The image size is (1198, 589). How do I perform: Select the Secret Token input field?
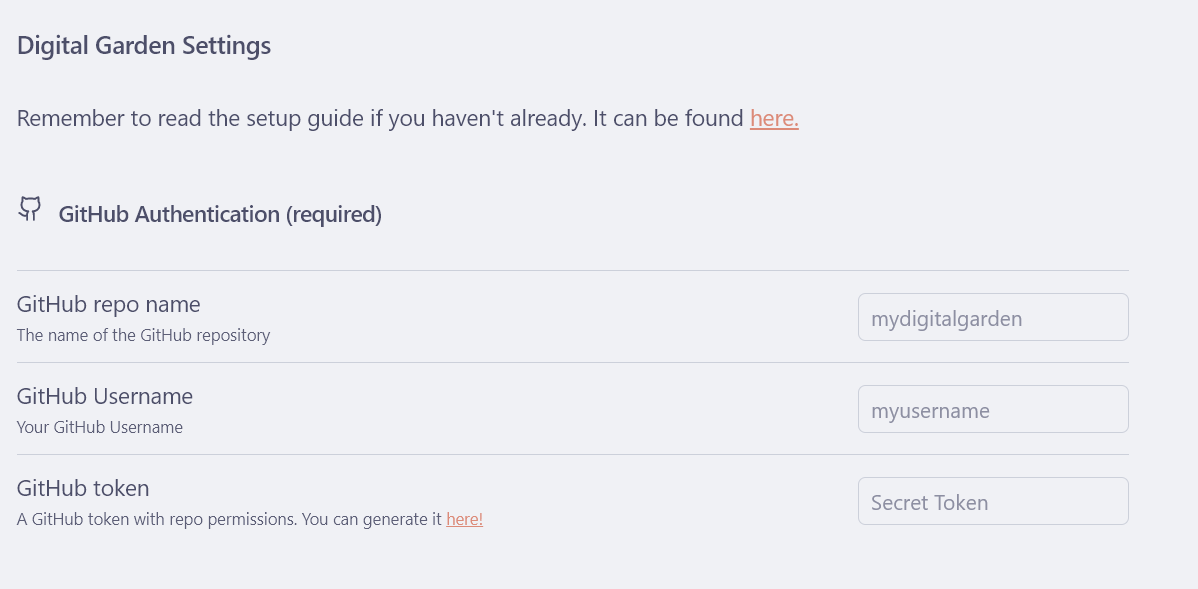coord(992,501)
